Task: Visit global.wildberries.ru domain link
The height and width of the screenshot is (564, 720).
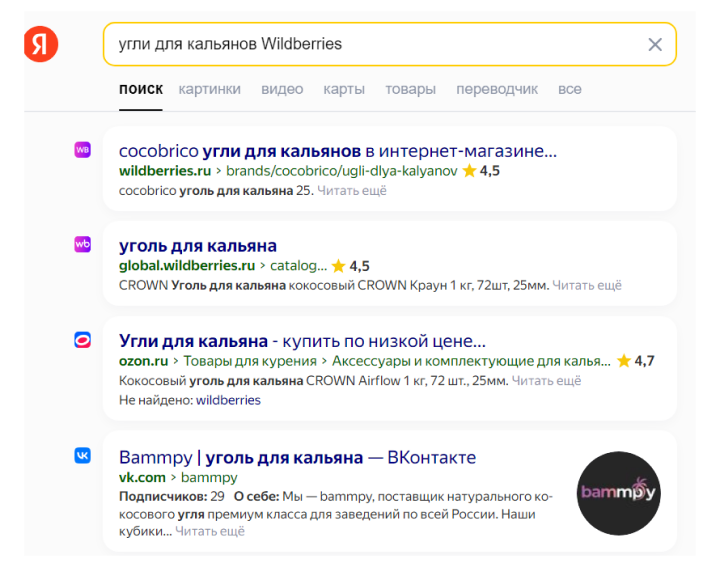Action: click(x=187, y=266)
